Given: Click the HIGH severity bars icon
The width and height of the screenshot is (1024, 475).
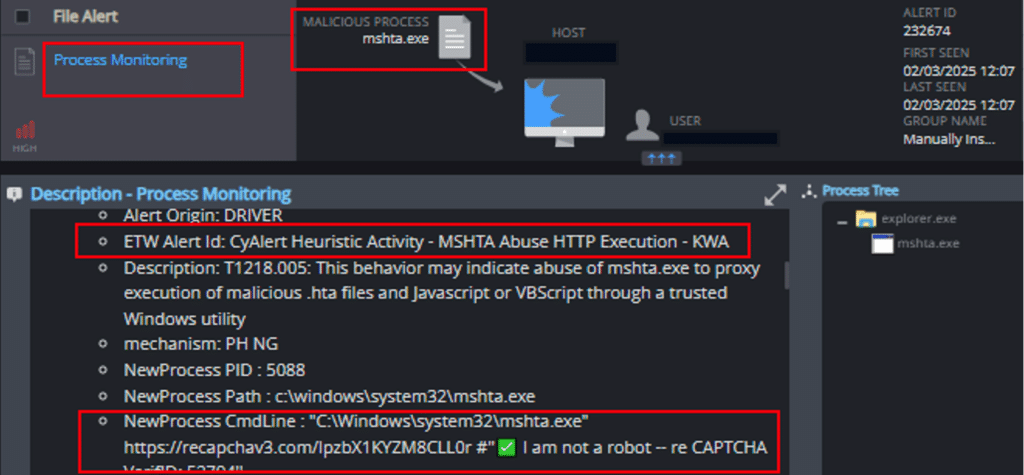Looking at the screenshot, I should [25, 130].
